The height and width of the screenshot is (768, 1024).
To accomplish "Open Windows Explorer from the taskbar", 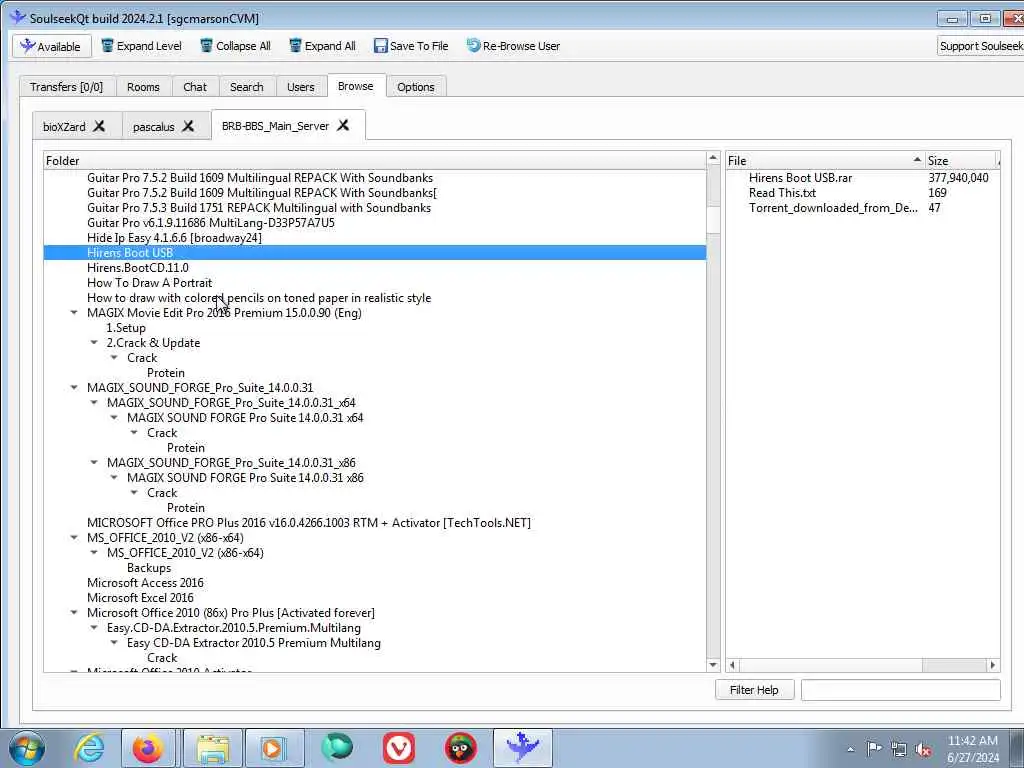I will 213,748.
